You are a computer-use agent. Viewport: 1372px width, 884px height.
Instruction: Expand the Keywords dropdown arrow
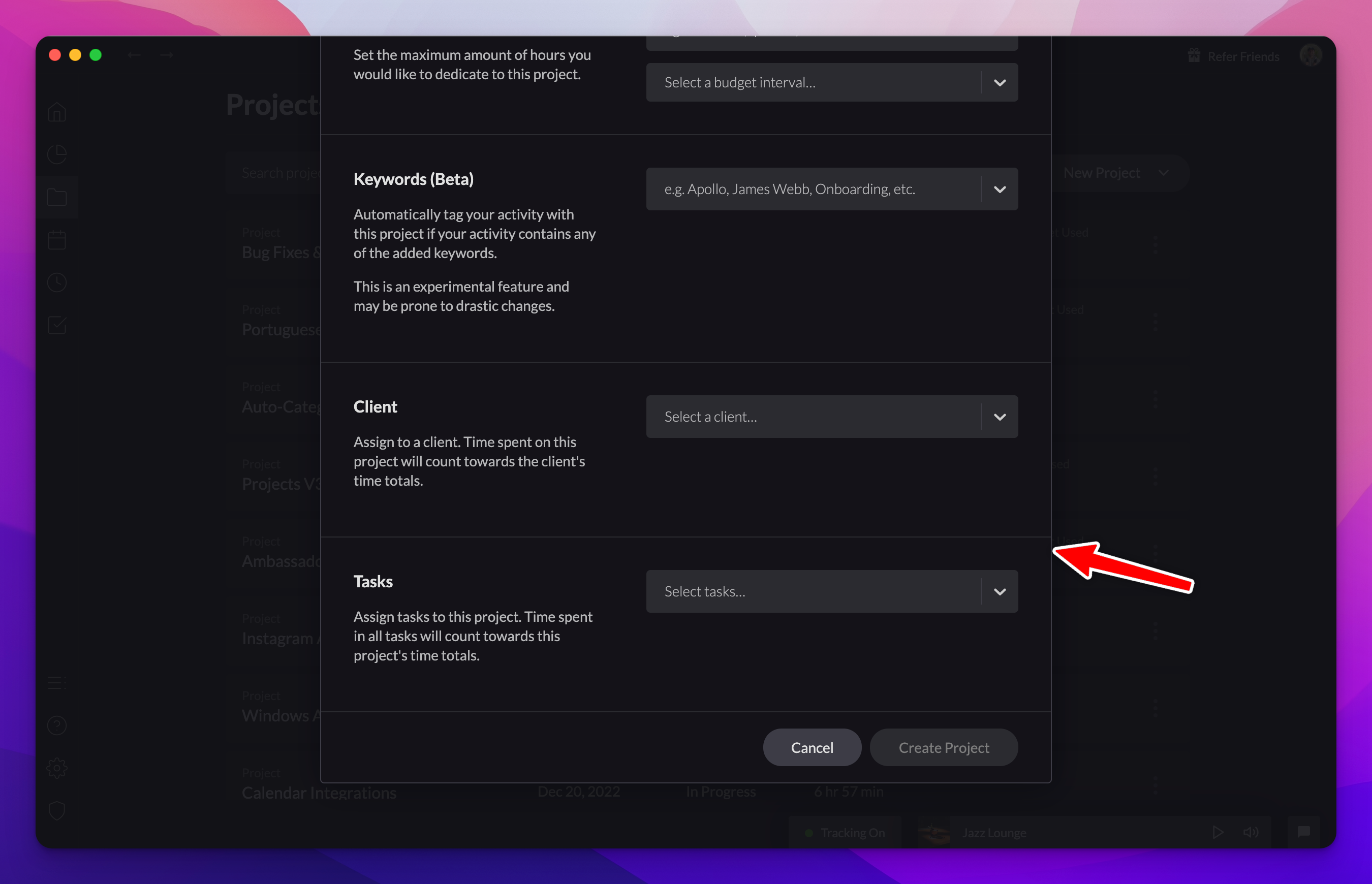point(1000,190)
